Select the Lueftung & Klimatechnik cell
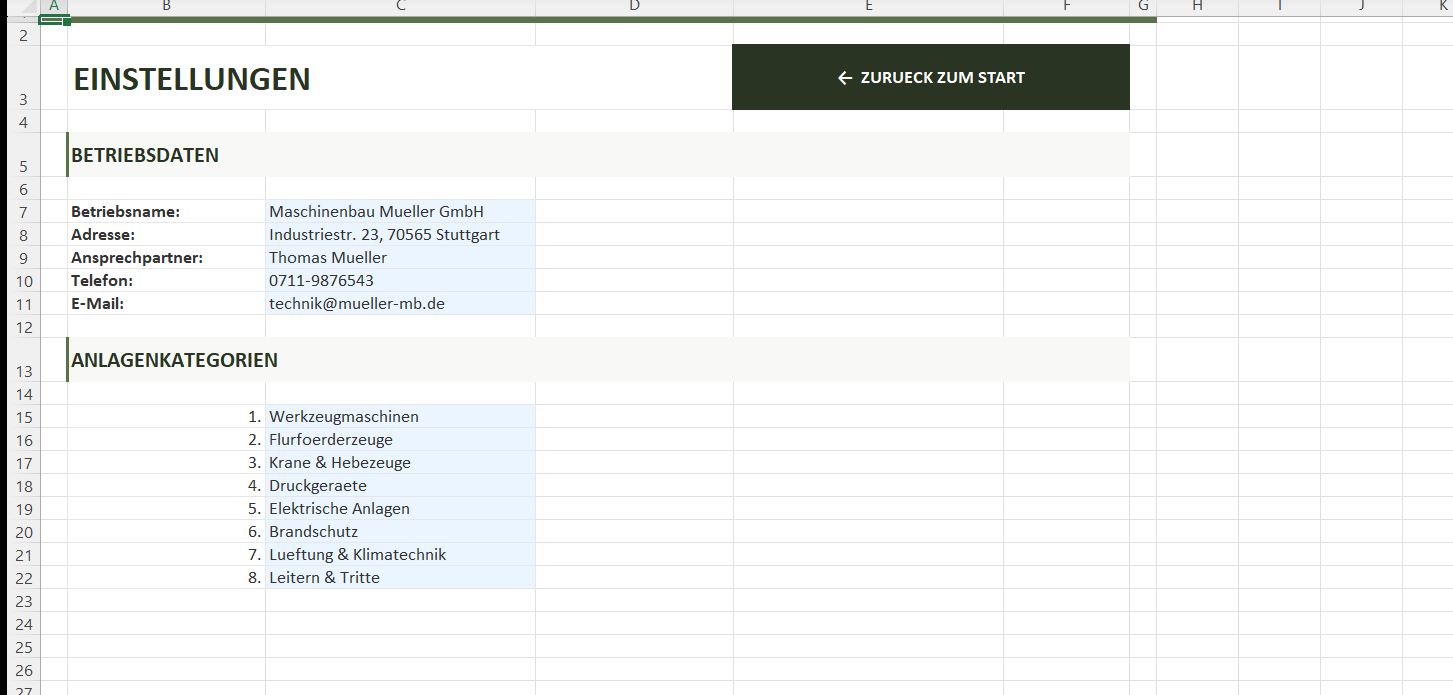This screenshot has width=1453, height=695. point(400,554)
